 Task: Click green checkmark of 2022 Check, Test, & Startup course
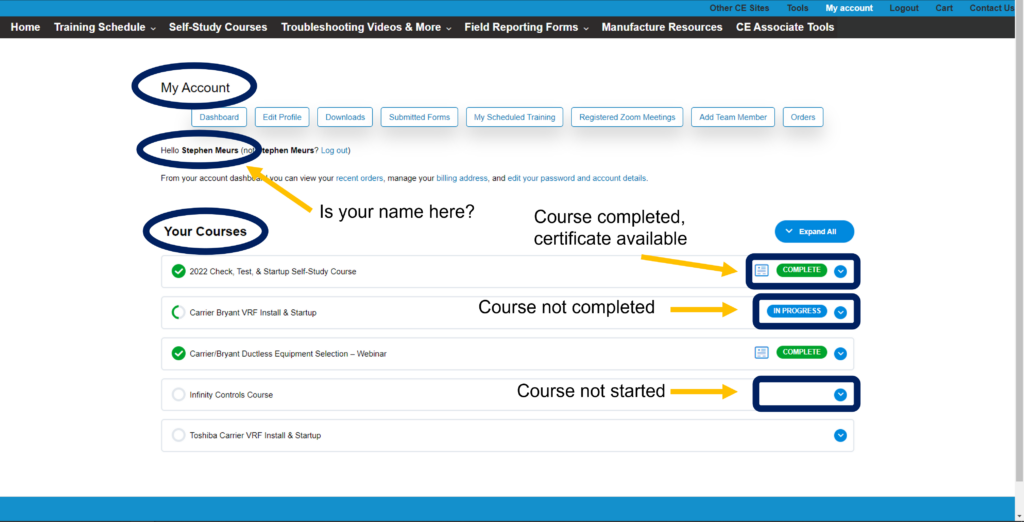point(178,271)
